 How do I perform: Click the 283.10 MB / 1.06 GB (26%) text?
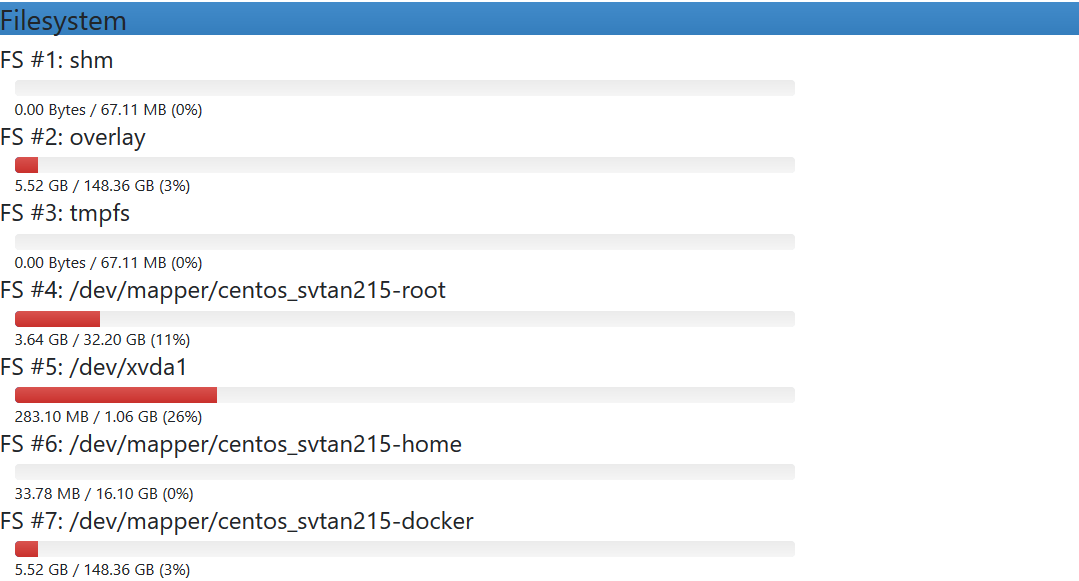[108, 417]
